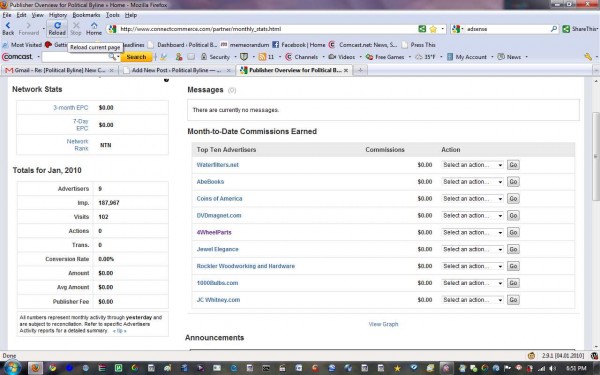Image resolution: width=600 pixels, height=375 pixels.
Task: Open the Waterfilters.net advertiser link
Action: (x=217, y=165)
